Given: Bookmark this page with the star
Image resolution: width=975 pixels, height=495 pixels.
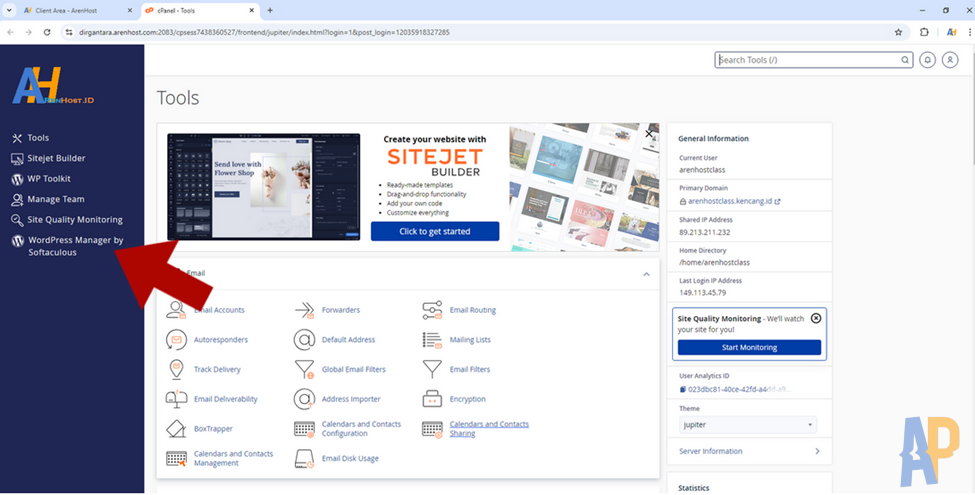Looking at the screenshot, I should click(898, 32).
